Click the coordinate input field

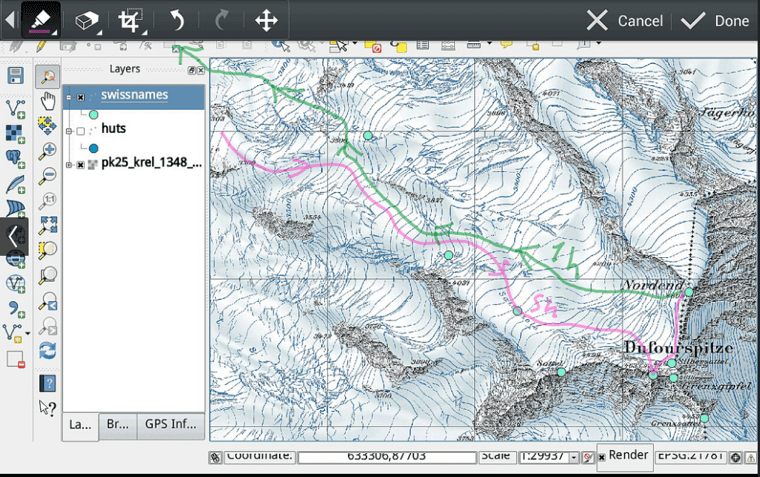(x=384, y=457)
